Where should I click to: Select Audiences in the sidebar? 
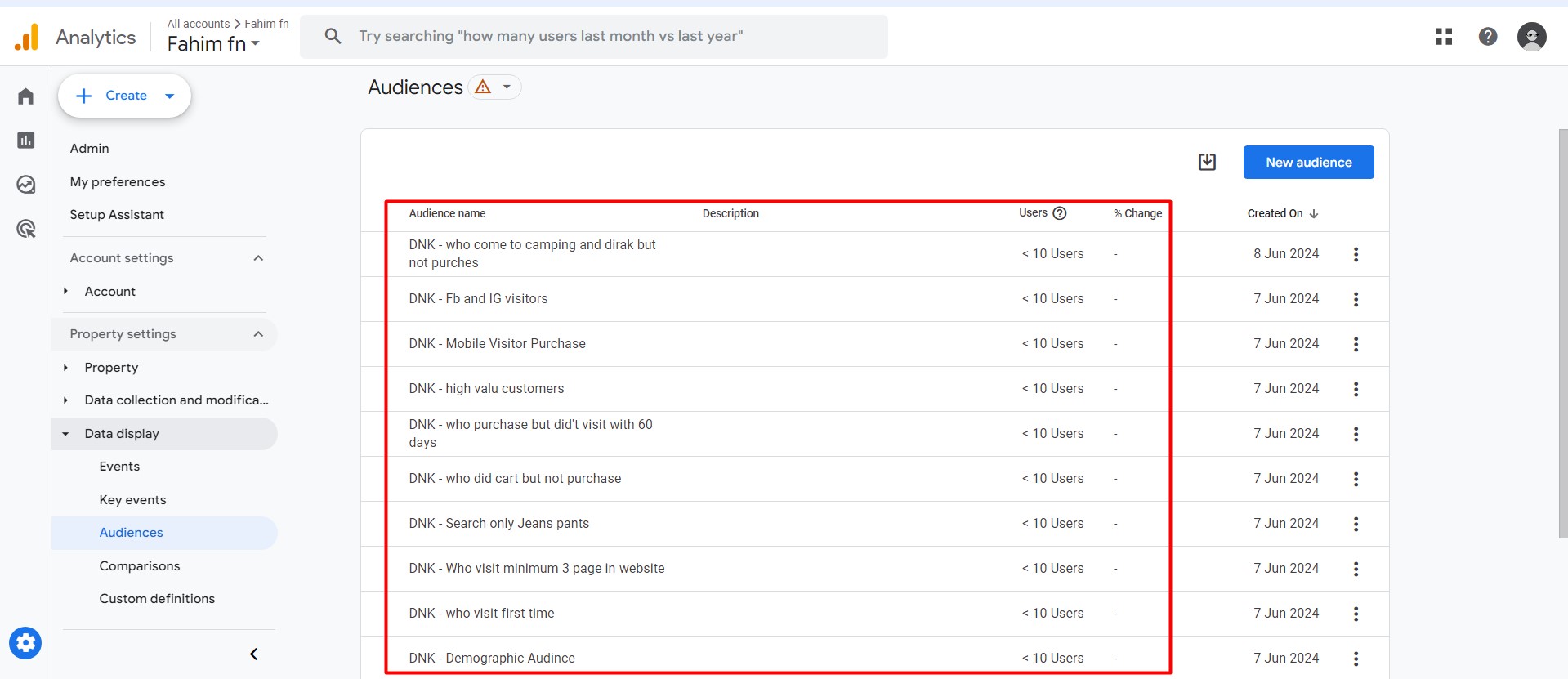click(131, 533)
